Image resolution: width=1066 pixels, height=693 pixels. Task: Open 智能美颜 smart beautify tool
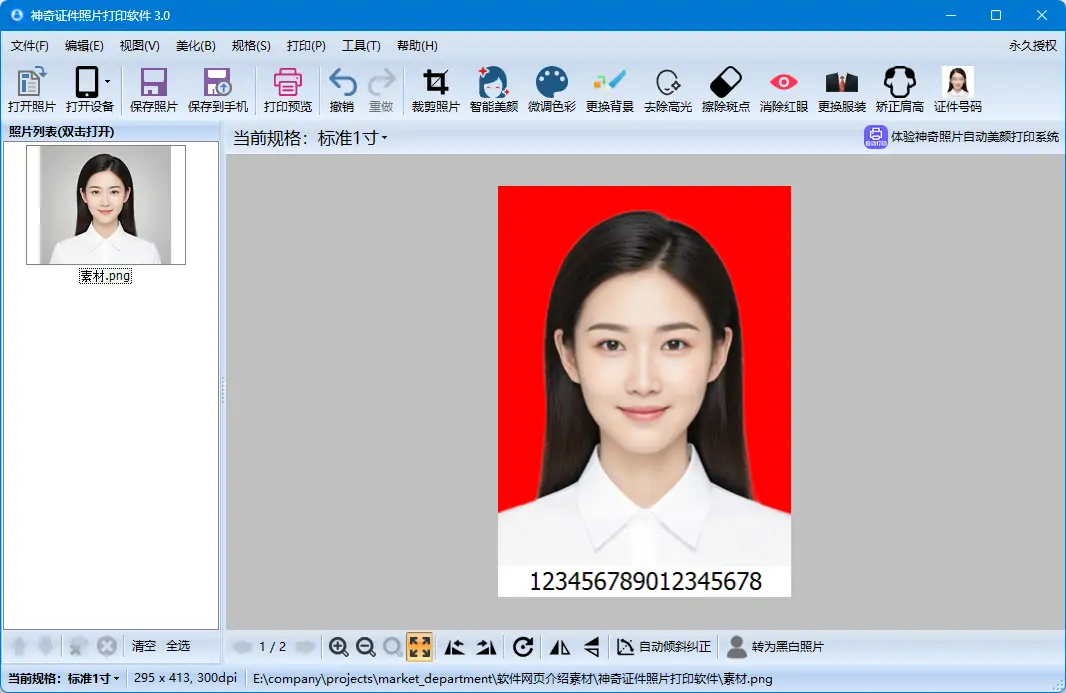point(493,90)
